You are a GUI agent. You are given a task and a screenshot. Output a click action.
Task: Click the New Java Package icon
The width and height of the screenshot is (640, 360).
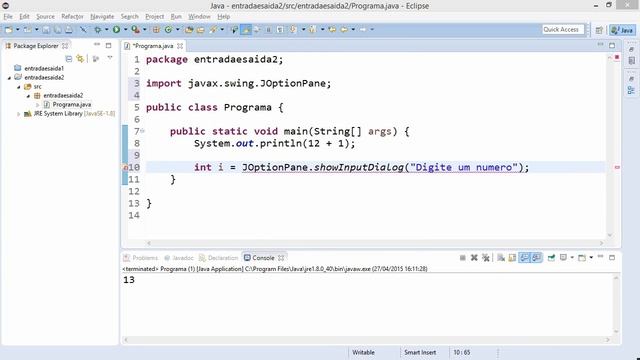(156, 29)
